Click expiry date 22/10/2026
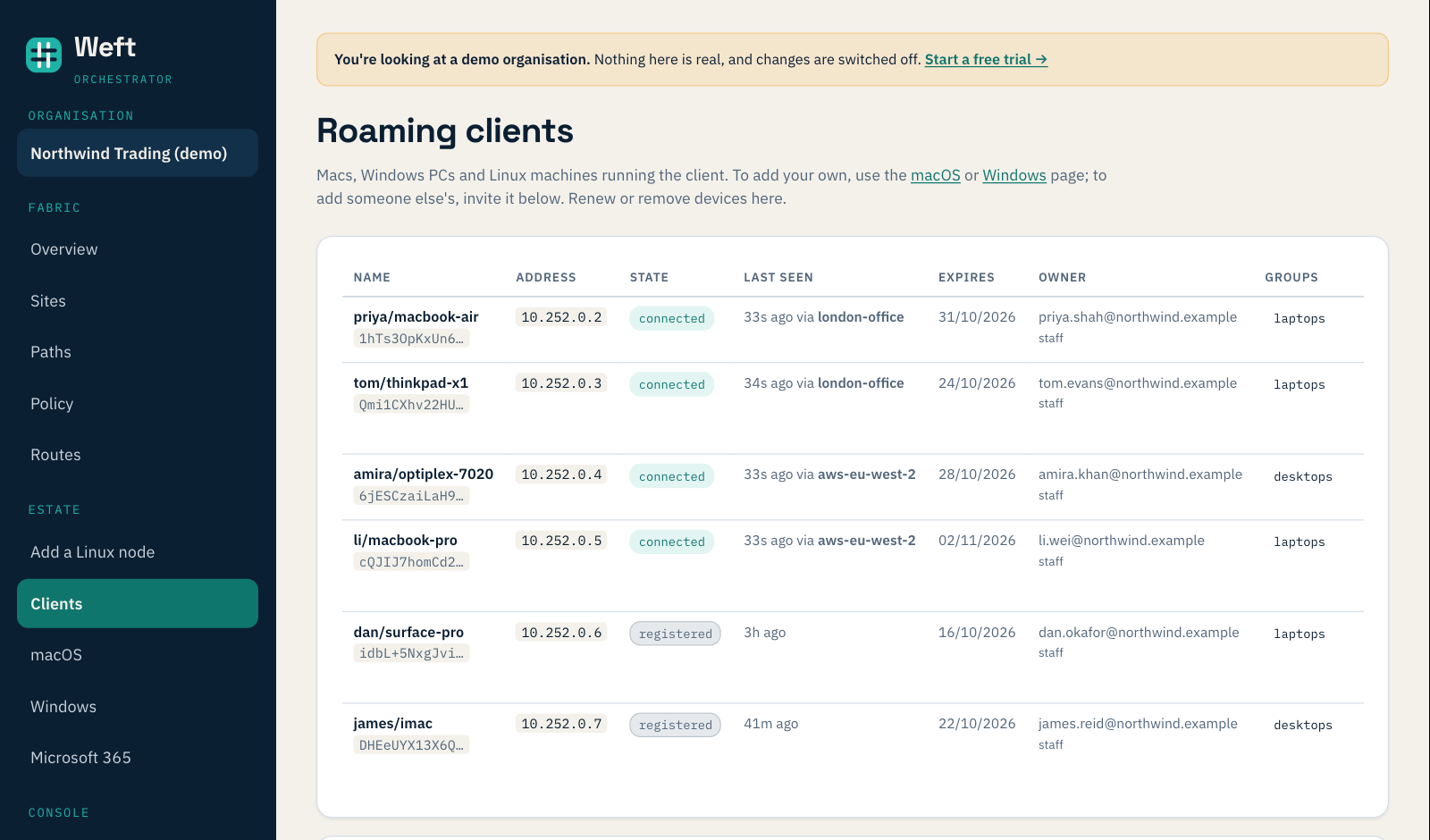The height and width of the screenshot is (840, 1430). [x=977, y=724]
